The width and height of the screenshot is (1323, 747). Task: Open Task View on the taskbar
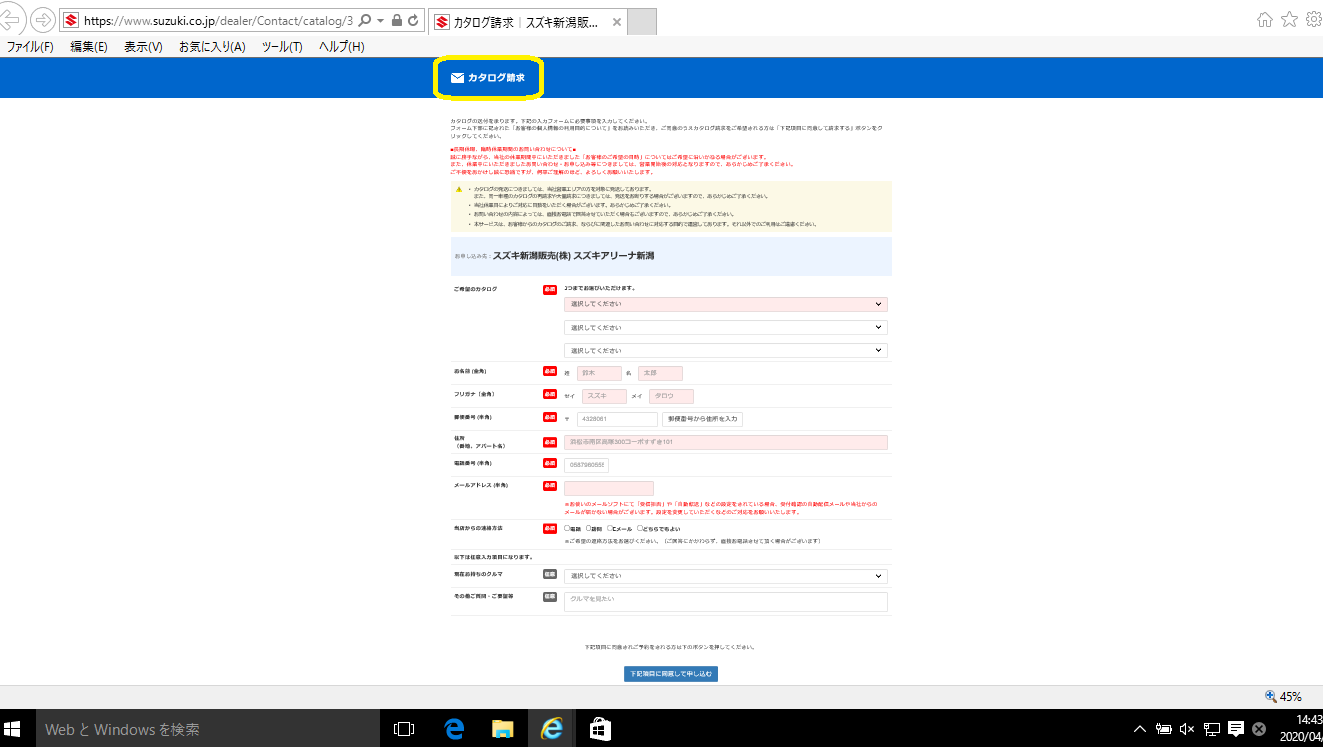click(x=404, y=729)
